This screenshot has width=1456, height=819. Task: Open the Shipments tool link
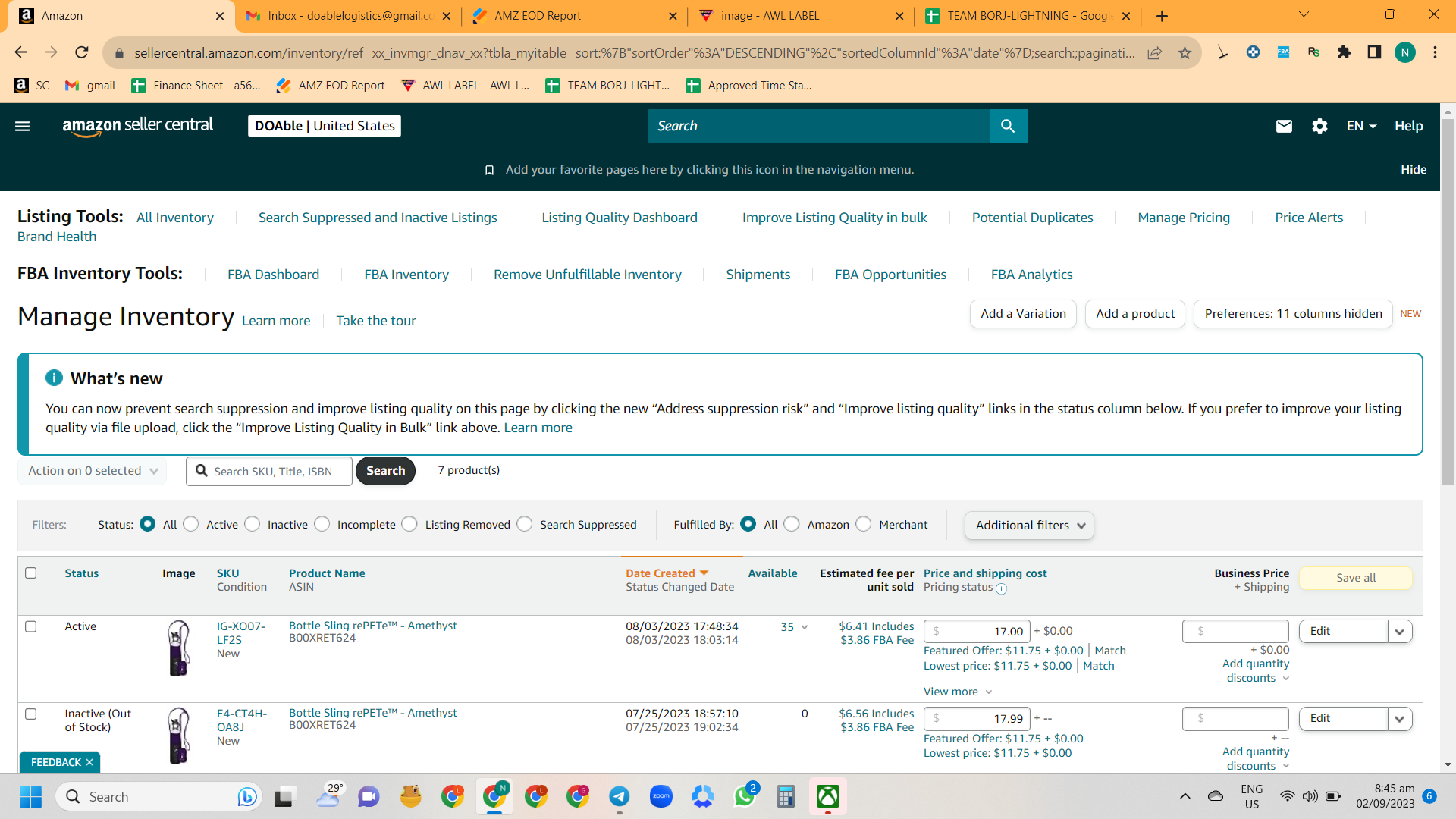[x=758, y=275]
